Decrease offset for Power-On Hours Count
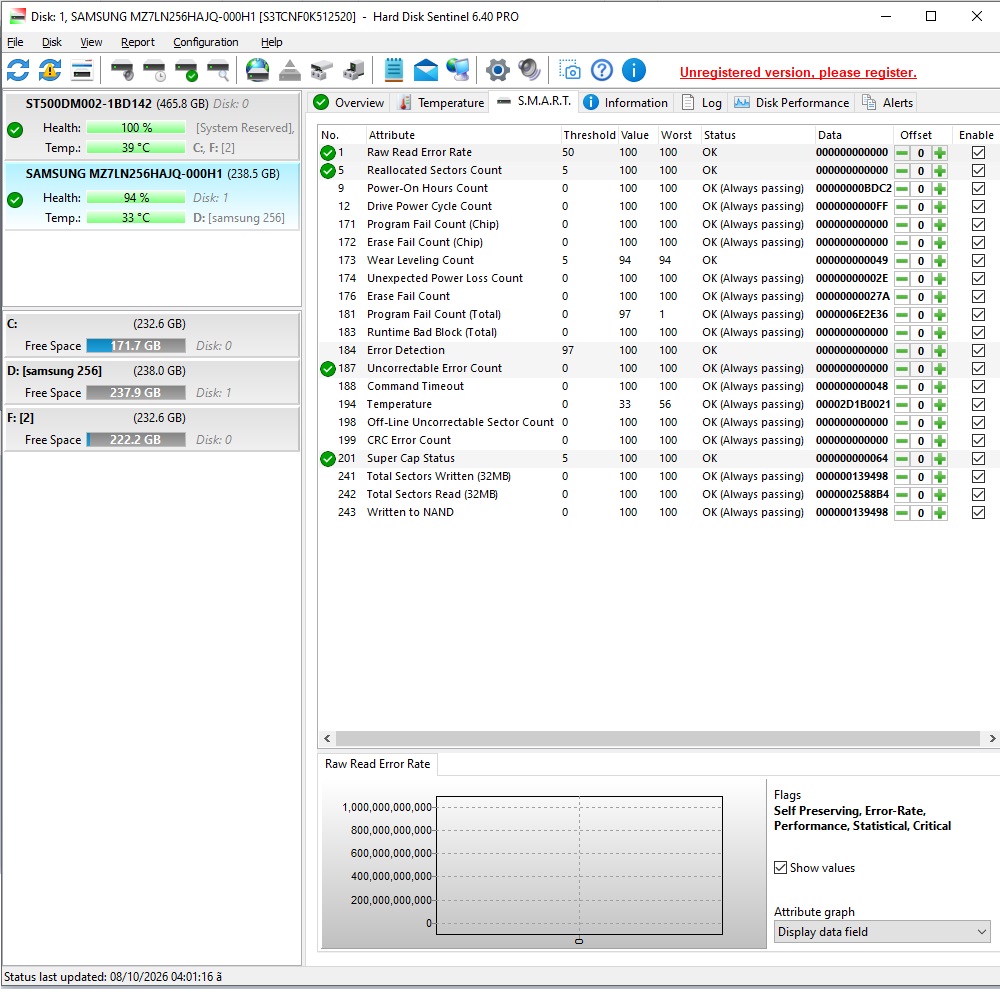Screen dimensions: 1000x1000 tap(902, 189)
